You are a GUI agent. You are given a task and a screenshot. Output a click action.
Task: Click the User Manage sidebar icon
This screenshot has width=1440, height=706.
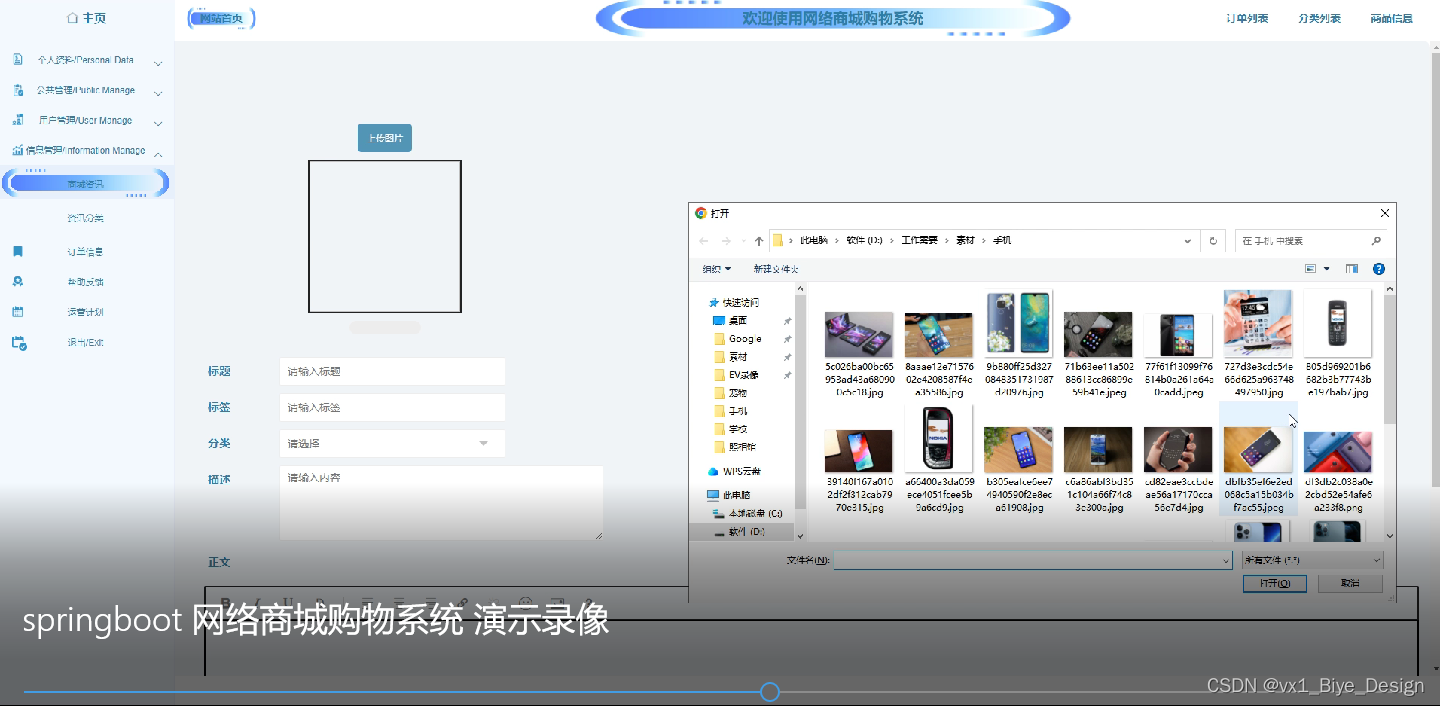point(17,120)
